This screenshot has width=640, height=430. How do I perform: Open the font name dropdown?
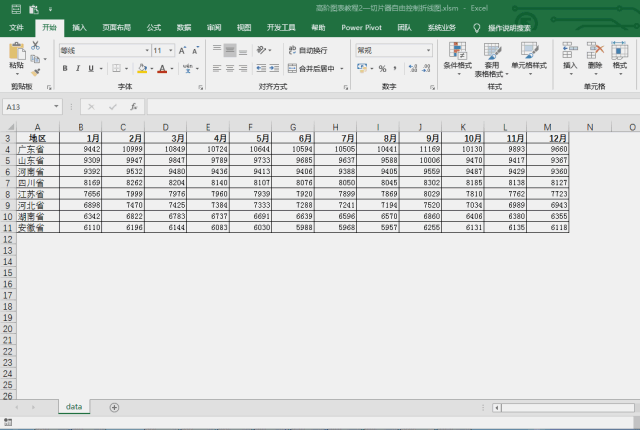pos(147,51)
